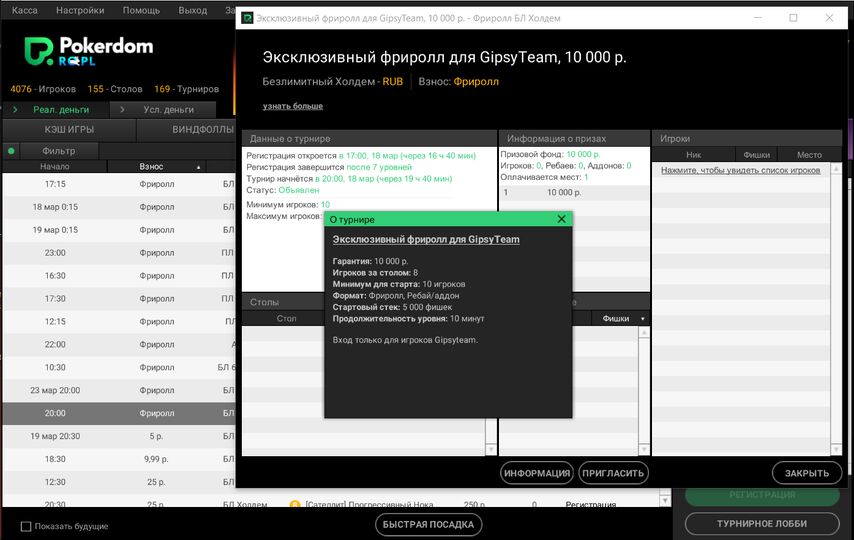Click the ИНФОРМАЦИЯ button
Image resolution: width=854 pixels, height=540 pixels.
[537, 473]
